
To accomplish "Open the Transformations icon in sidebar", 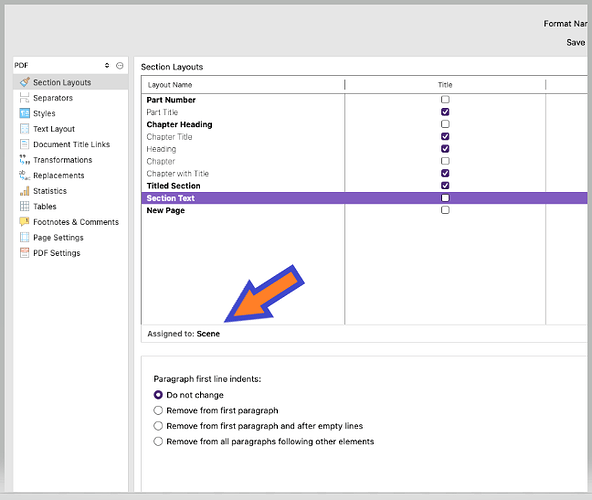I will (x=25, y=159).
